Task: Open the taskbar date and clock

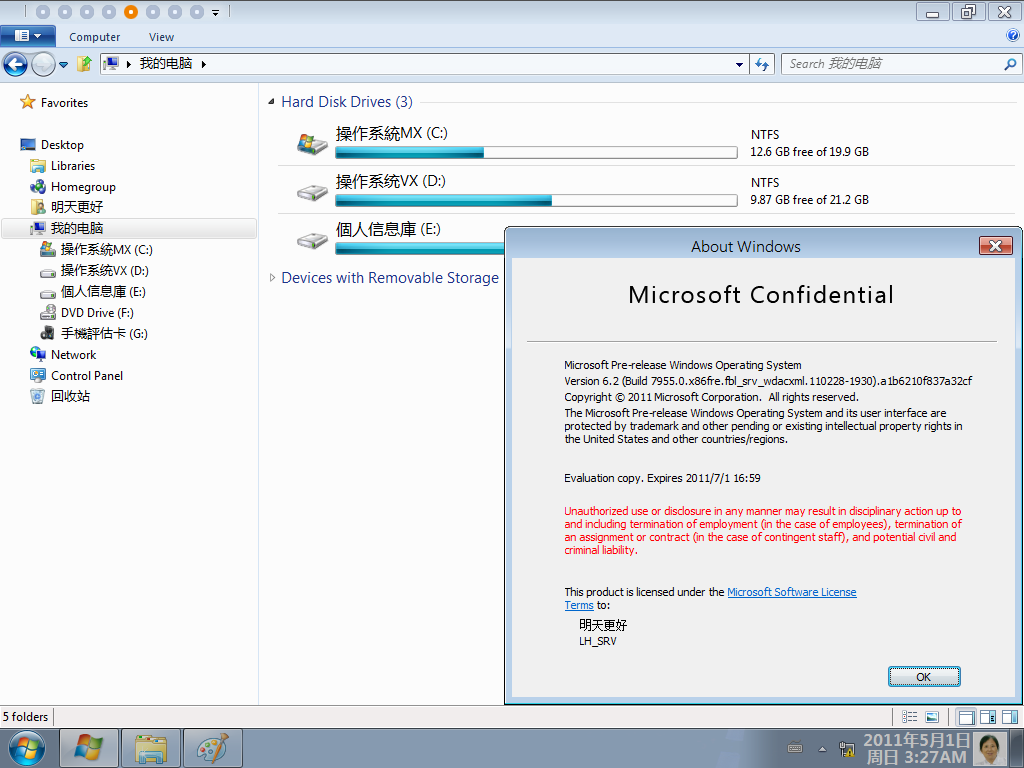Action: tap(916, 748)
